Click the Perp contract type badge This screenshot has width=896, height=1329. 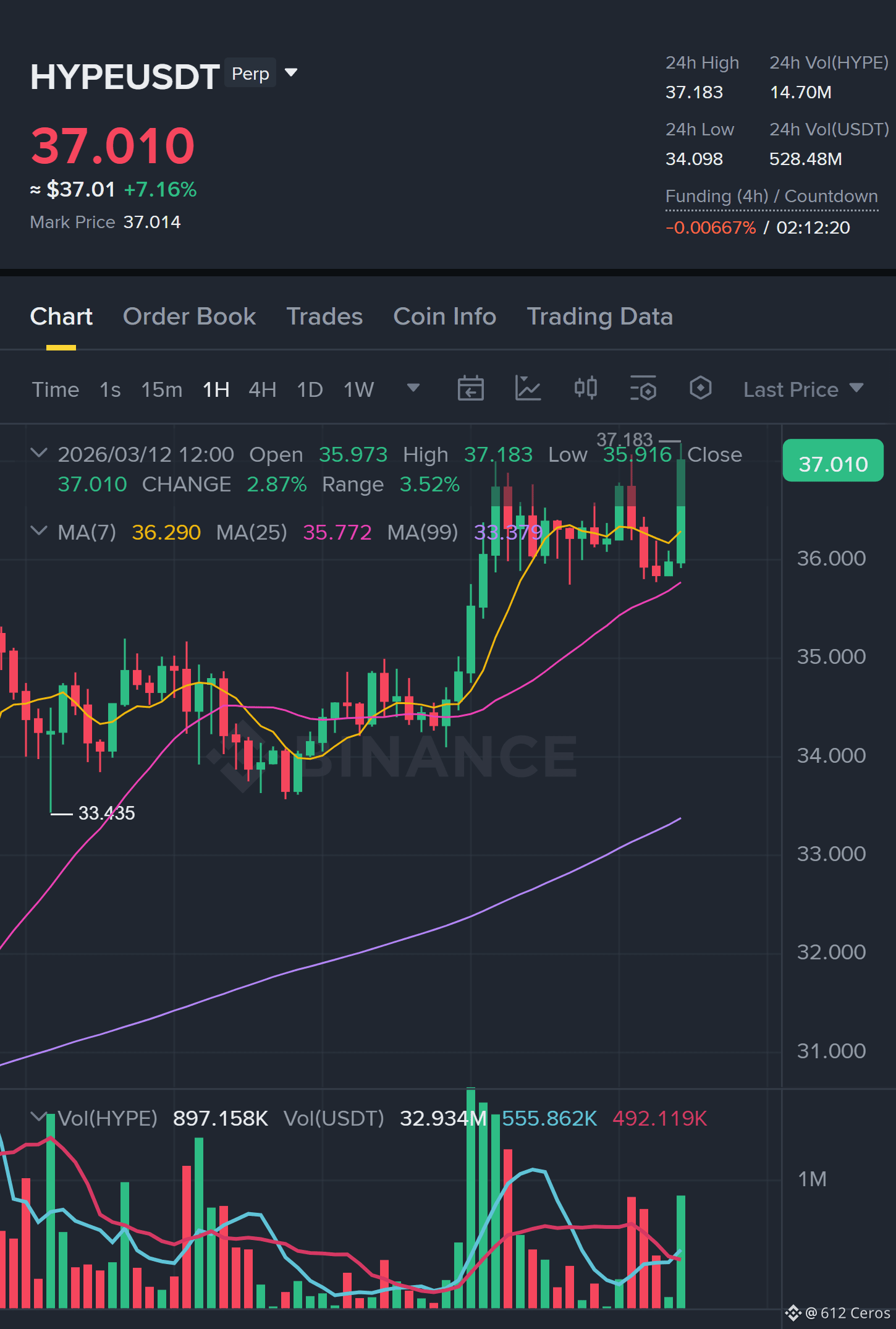pyautogui.click(x=250, y=73)
